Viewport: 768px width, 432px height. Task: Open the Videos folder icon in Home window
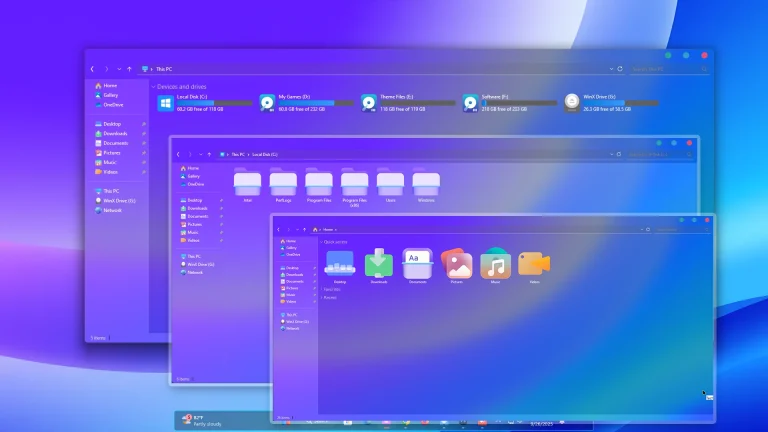(534, 264)
